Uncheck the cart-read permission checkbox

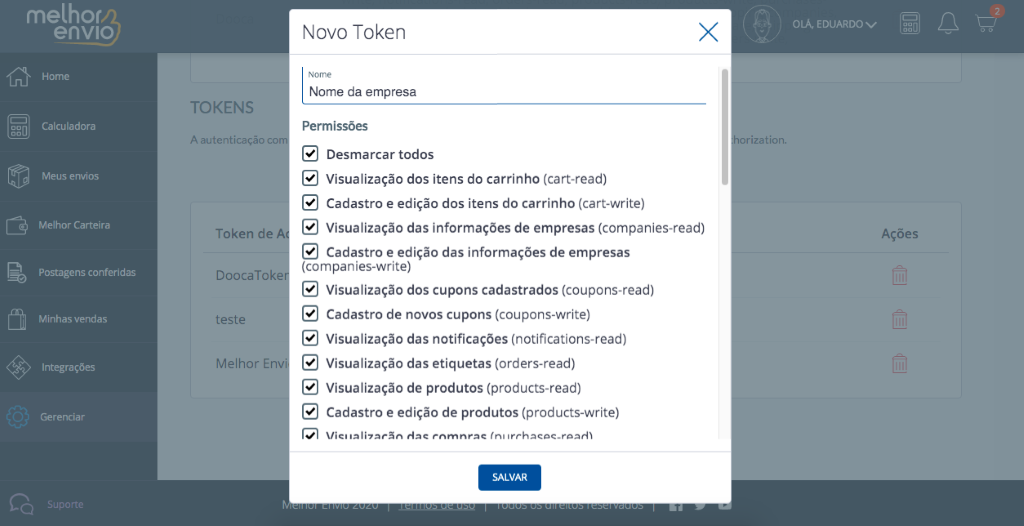click(x=310, y=178)
